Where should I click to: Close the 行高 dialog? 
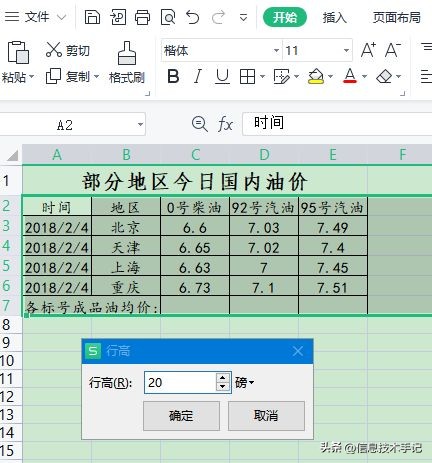coord(298,351)
